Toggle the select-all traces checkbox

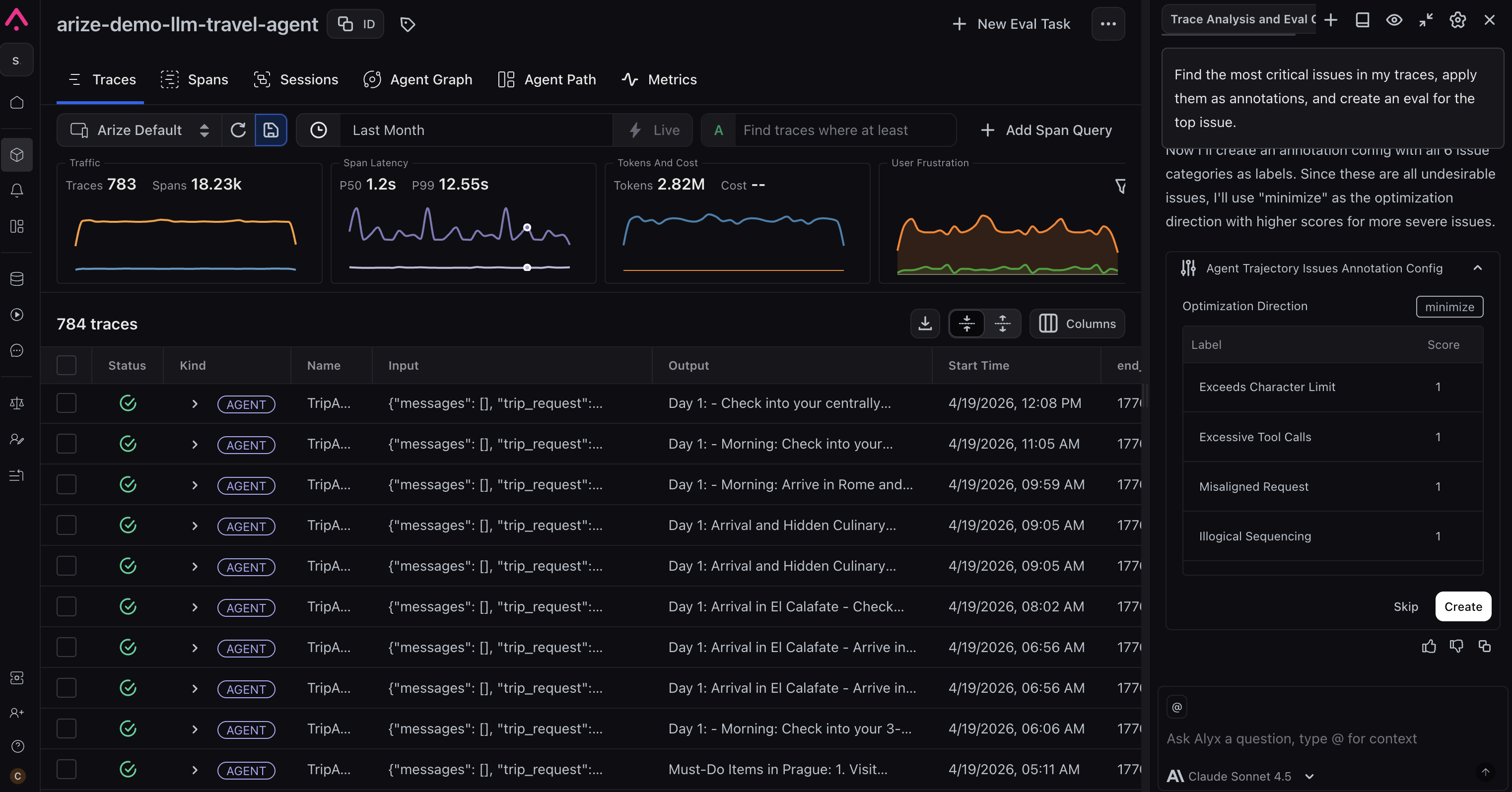tap(67, 365)
